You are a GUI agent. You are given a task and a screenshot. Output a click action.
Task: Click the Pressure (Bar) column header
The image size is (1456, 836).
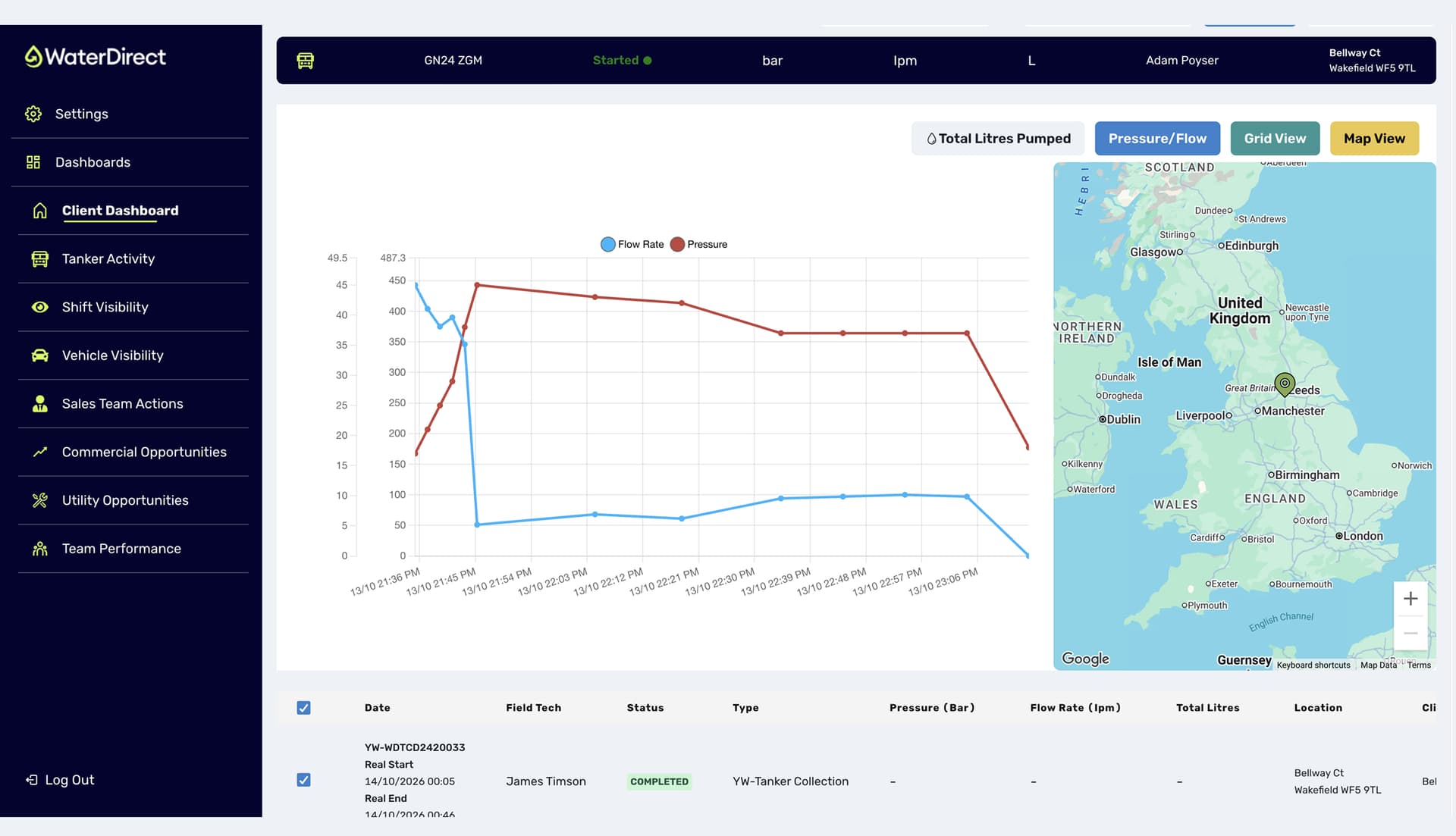(x=932, y=708)
